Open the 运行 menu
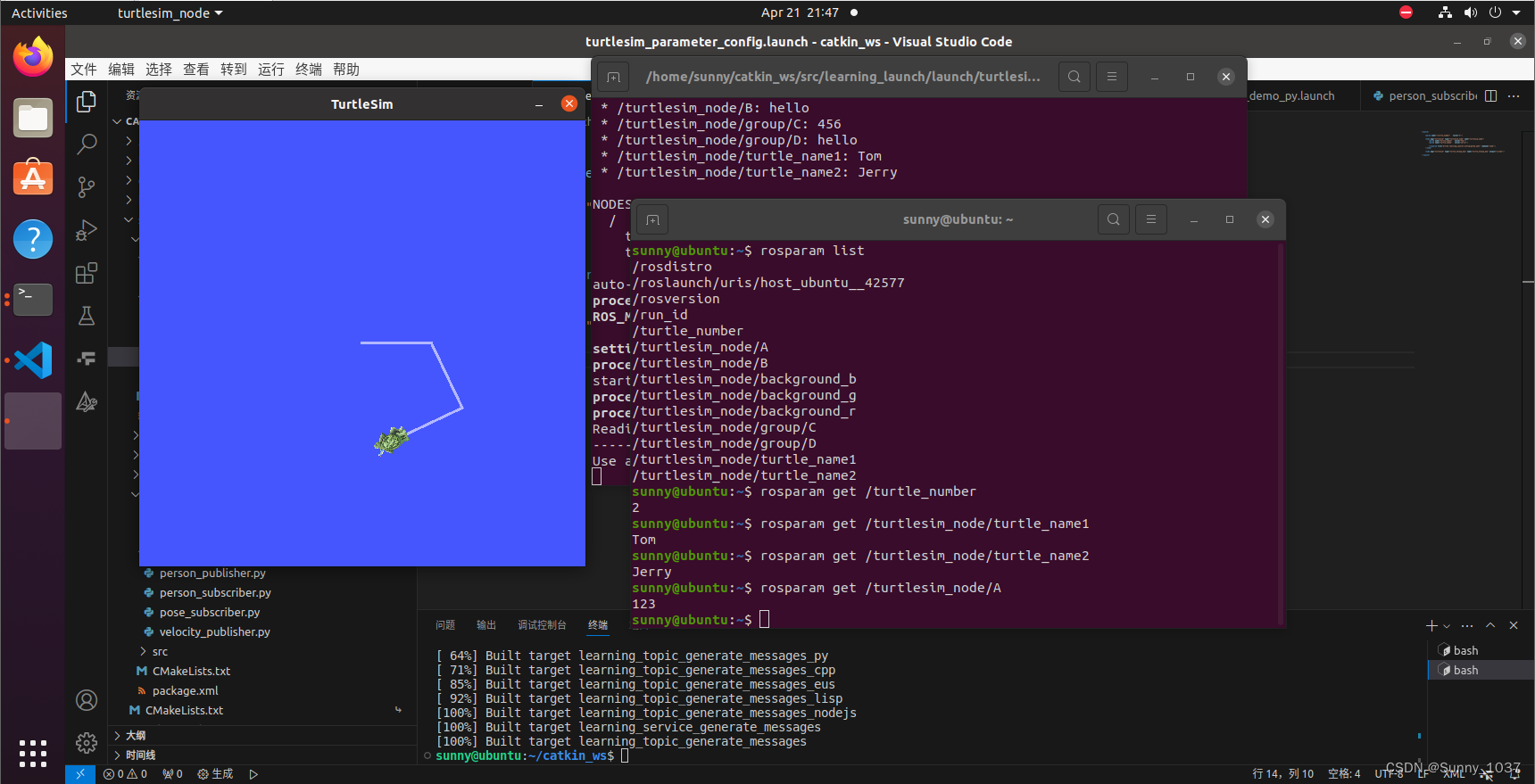 (x=271, y=70)
